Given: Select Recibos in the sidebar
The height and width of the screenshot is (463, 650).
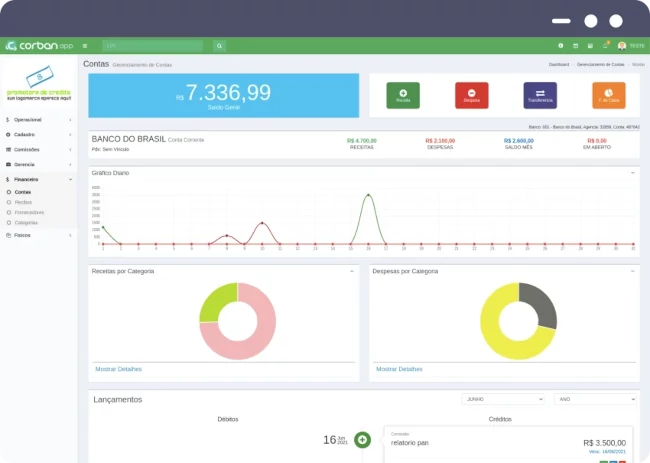Looking at the screenshot, I should pos(23,202).
